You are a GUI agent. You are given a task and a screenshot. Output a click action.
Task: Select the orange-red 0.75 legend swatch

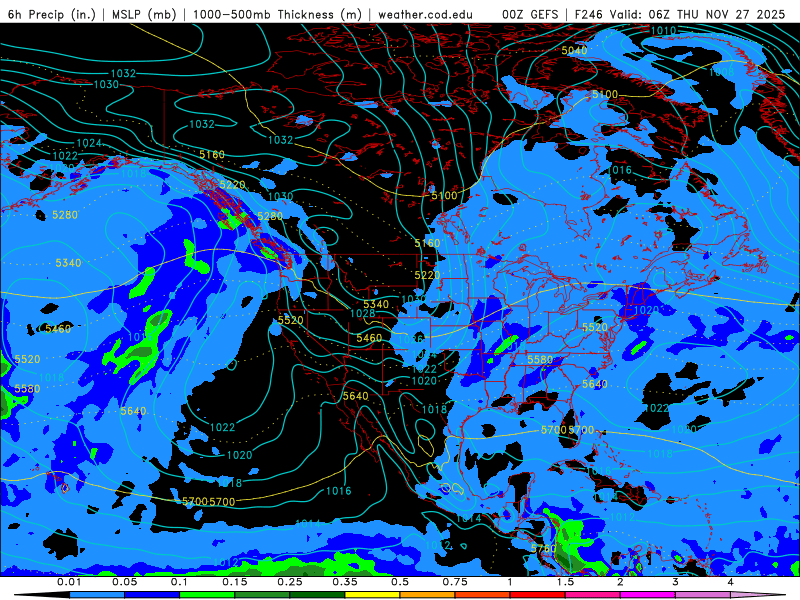point(483,595)
